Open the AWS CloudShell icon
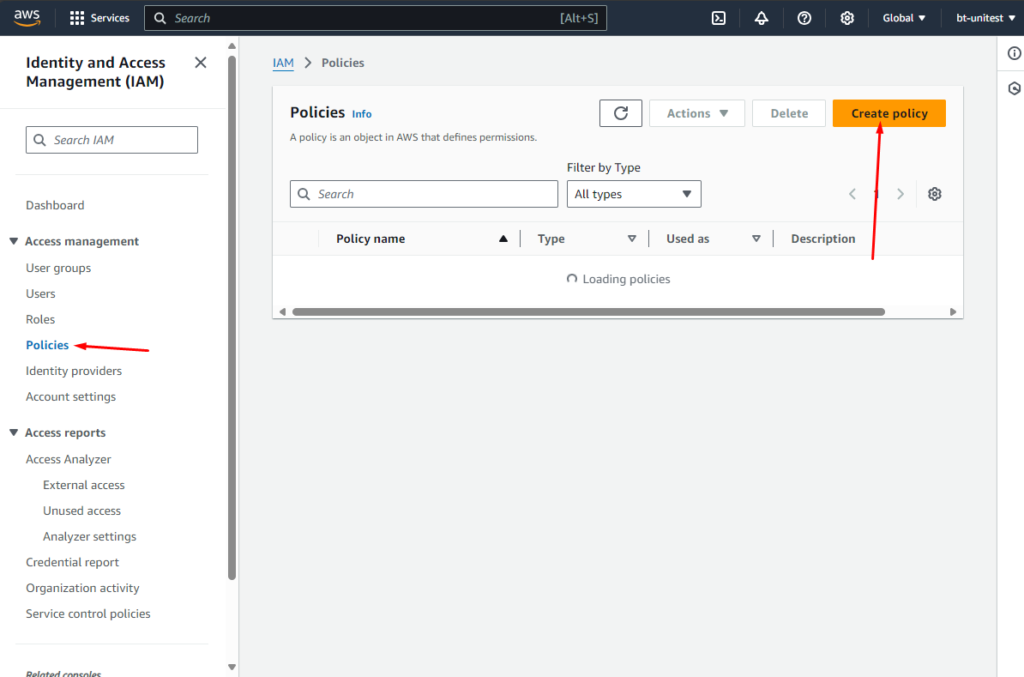The width and height of the screenshot is (1024, 677). coord(718,18)
